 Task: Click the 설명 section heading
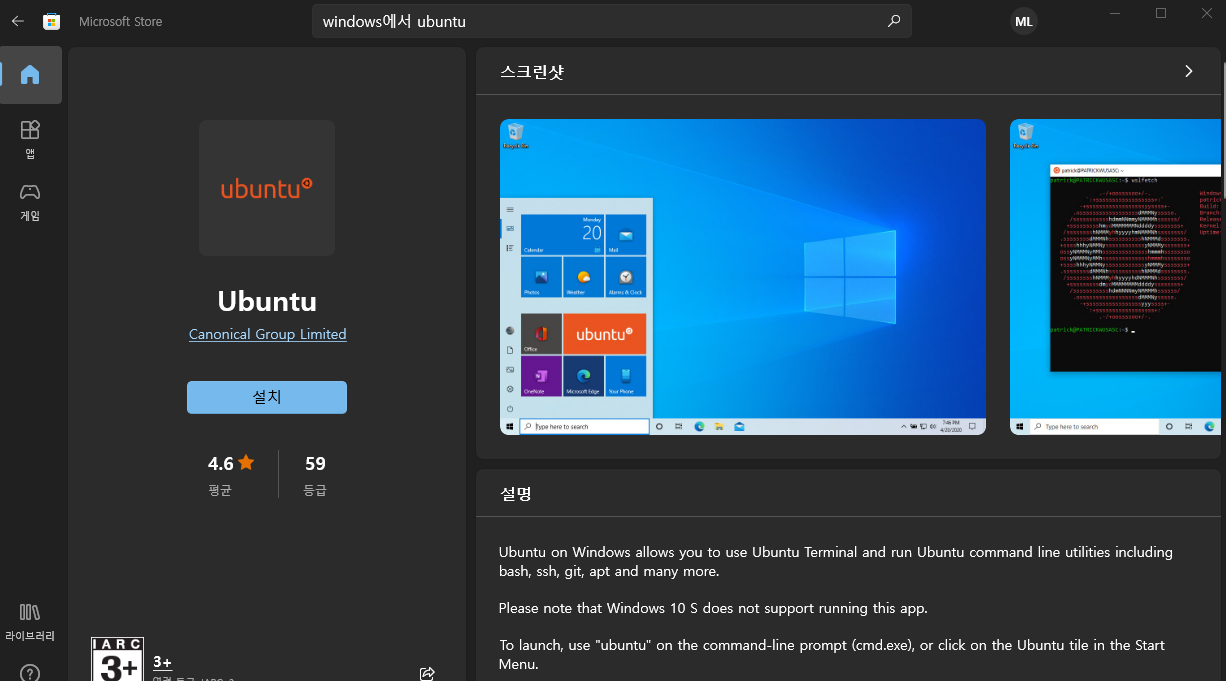coord(515,493)
